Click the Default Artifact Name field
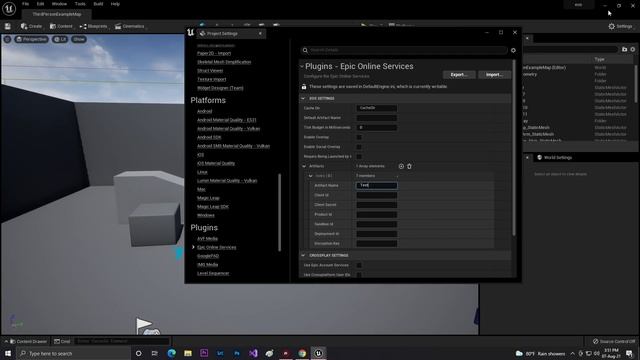The width and height of the screenshot is (640, 360). point(376,118)
